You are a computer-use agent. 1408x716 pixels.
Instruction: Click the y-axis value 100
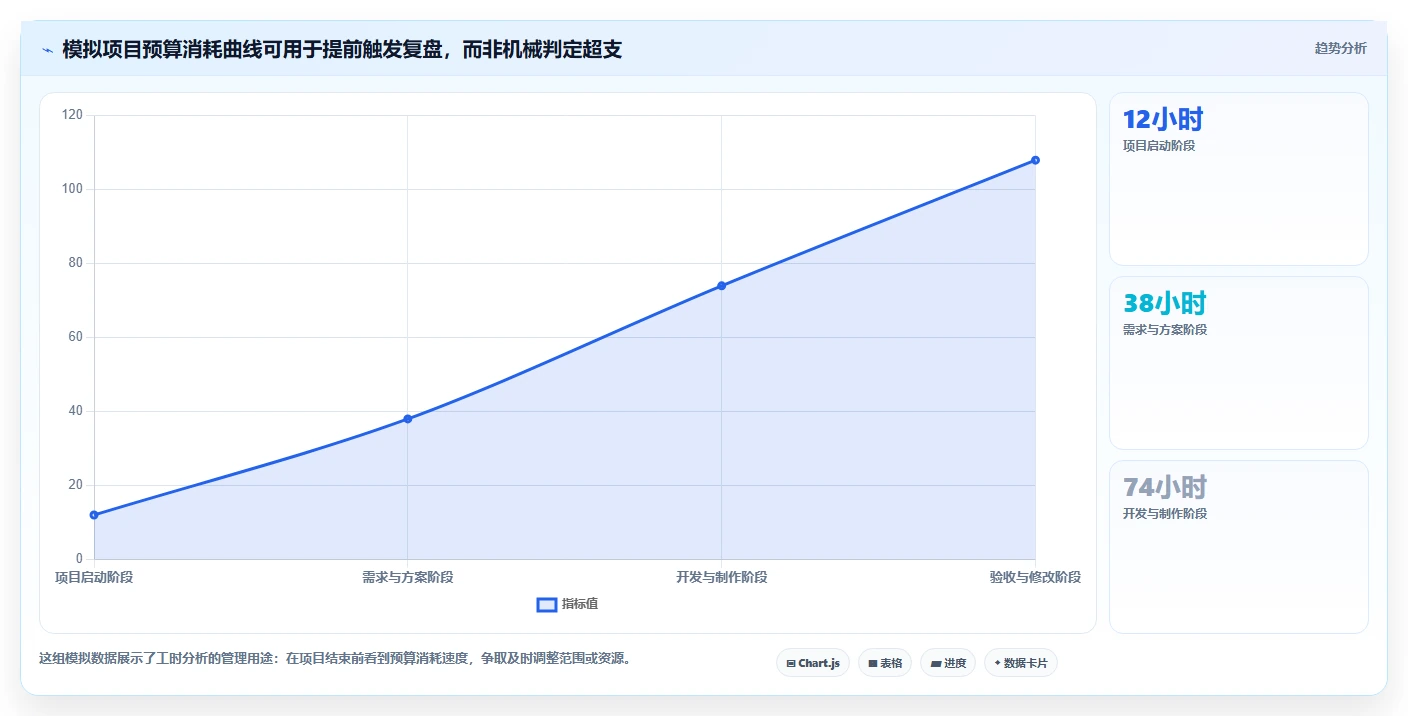[72, 189]
